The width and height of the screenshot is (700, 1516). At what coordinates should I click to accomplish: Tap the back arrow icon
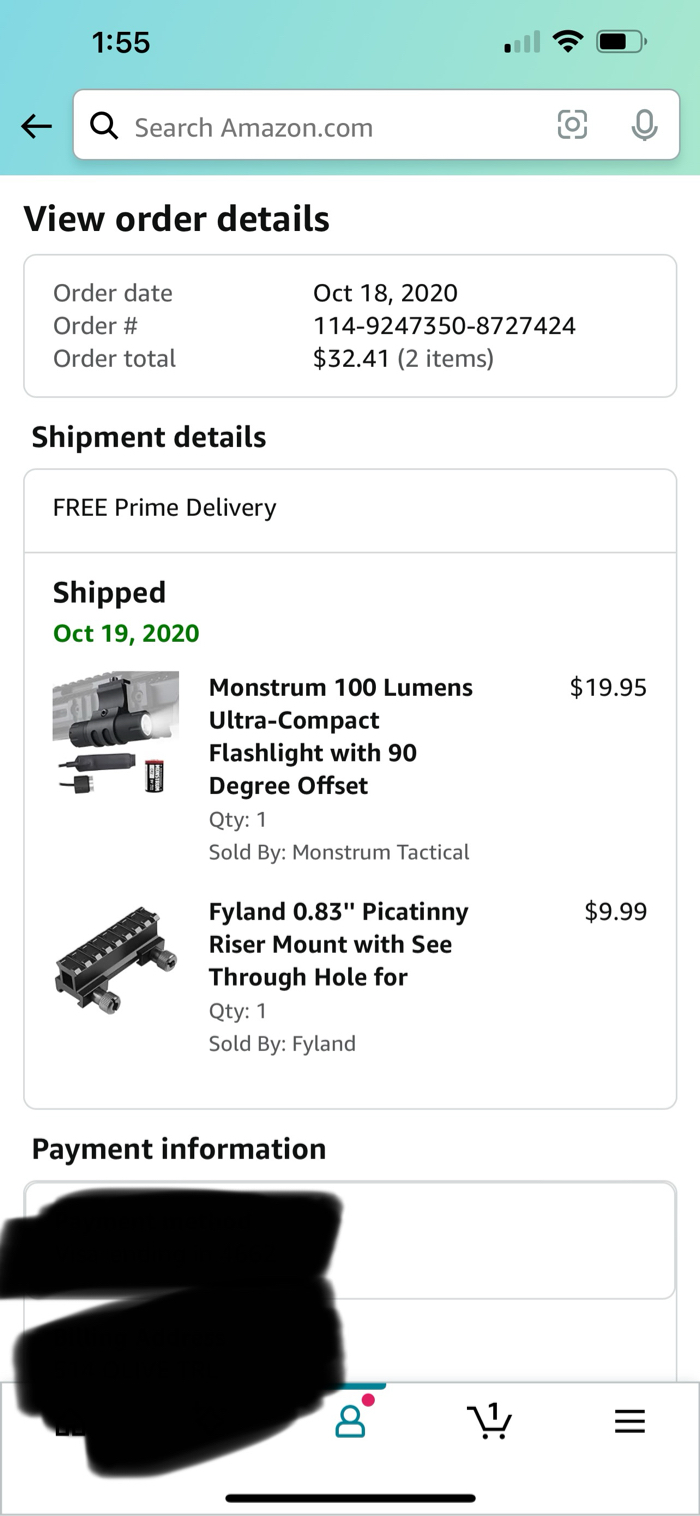tap(37, 126)
